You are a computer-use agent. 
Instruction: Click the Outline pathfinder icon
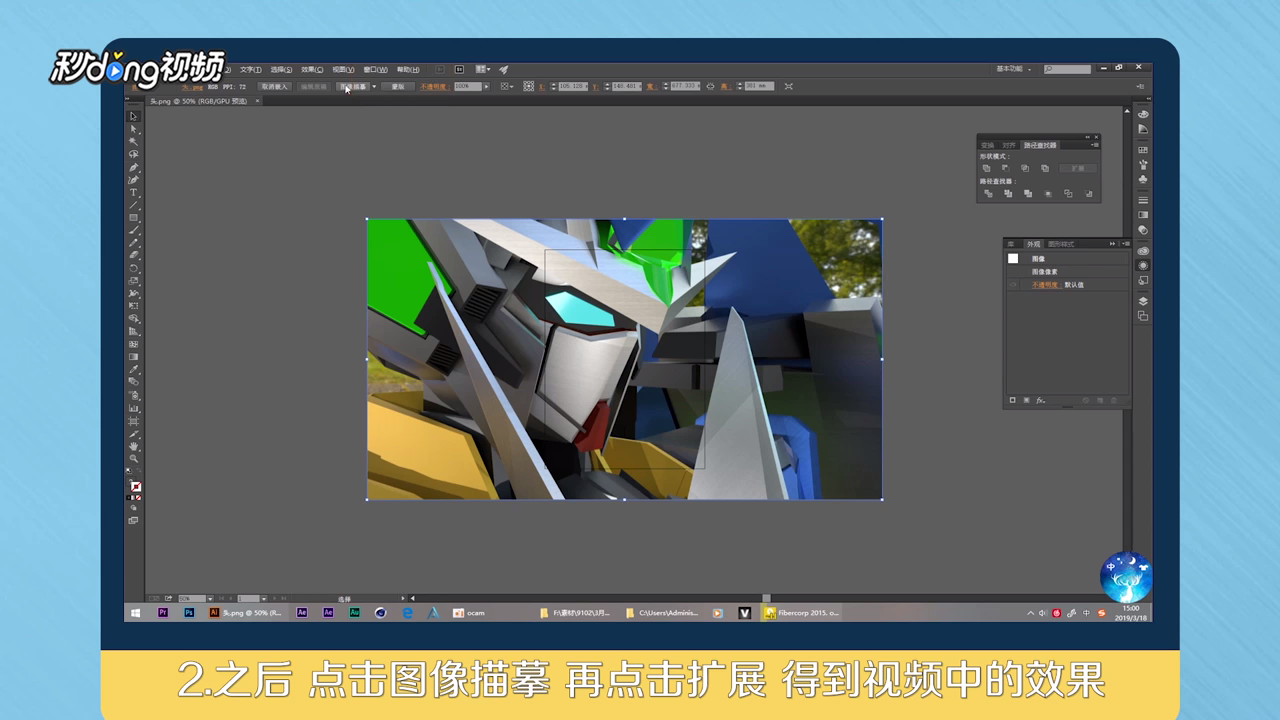1068,193
